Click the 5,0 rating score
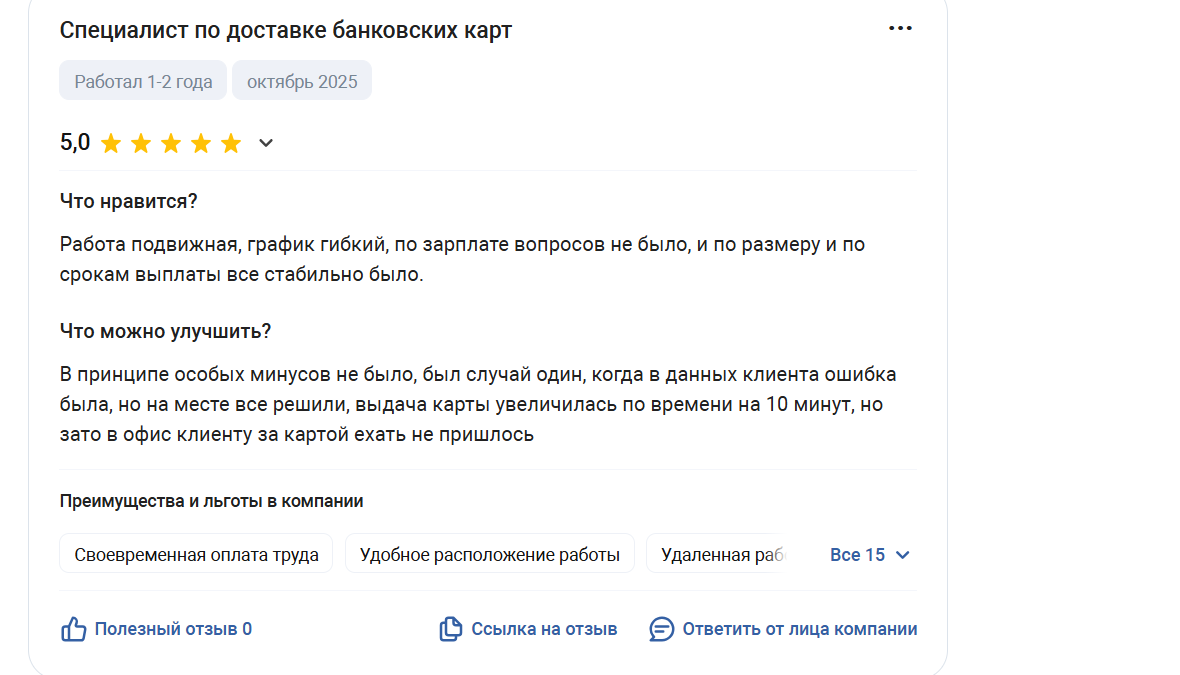This screenshot has width=1180, height=675. point(75,143)
